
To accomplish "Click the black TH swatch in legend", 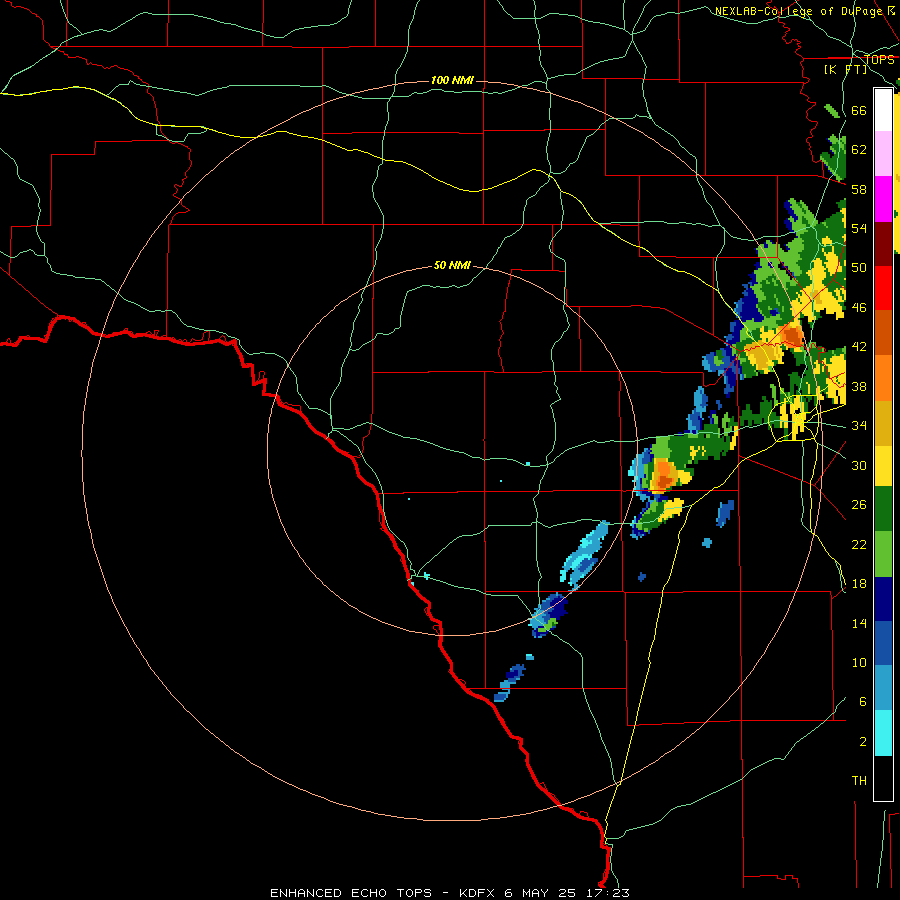I will click(x=883, y=778).
